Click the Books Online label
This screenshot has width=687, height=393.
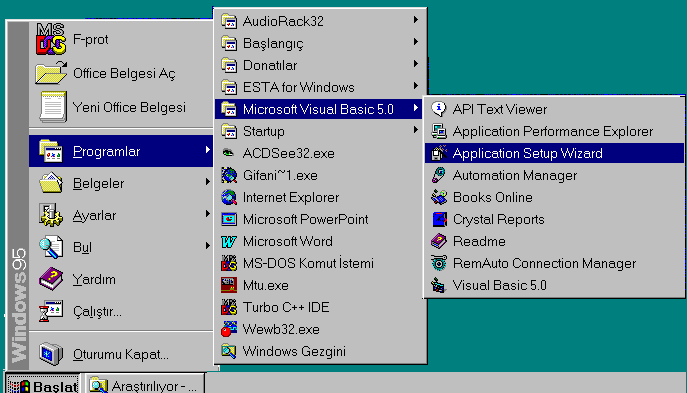tap(492, 197)
